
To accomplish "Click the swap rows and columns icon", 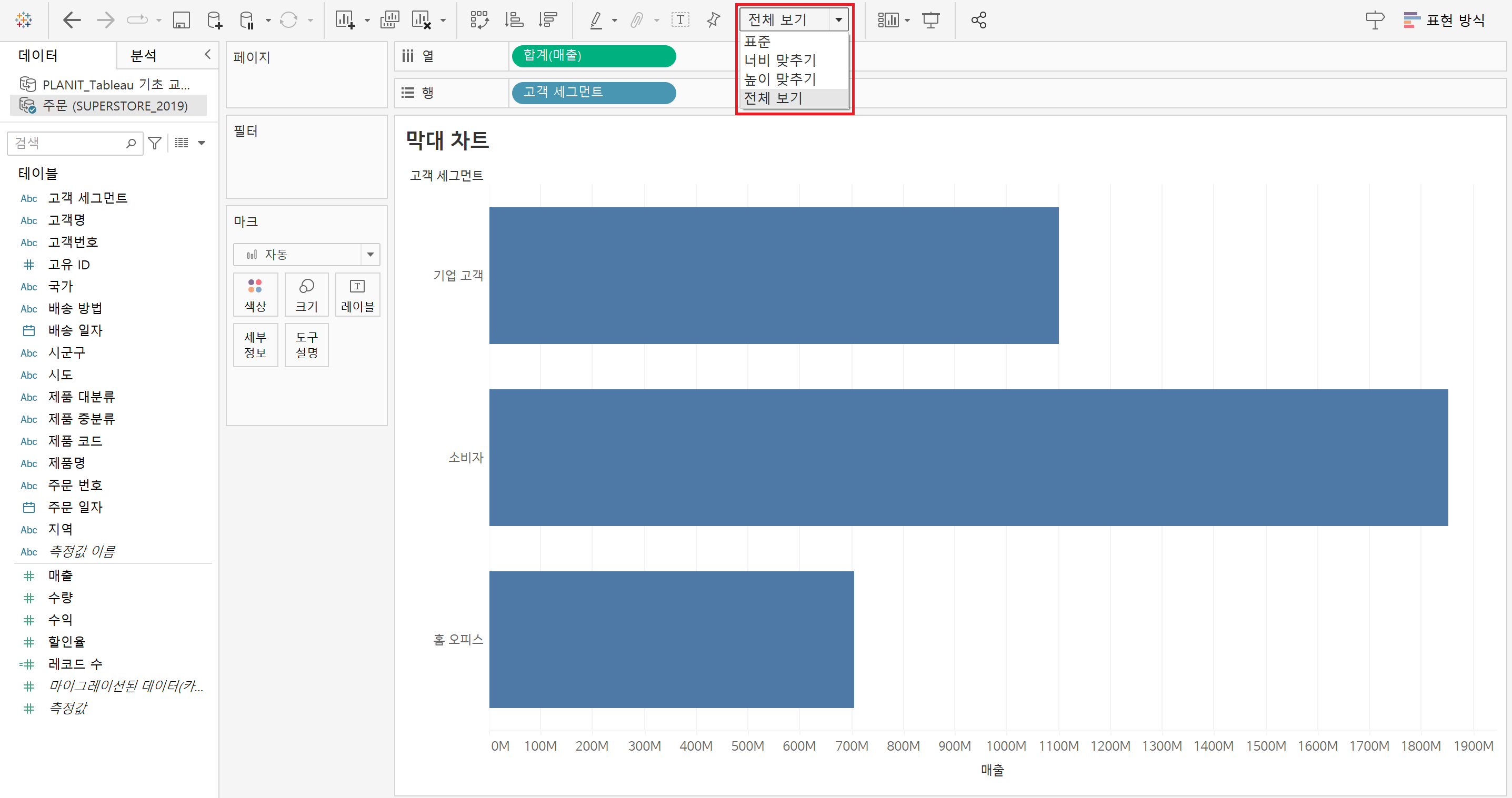I will pos(479,21).
